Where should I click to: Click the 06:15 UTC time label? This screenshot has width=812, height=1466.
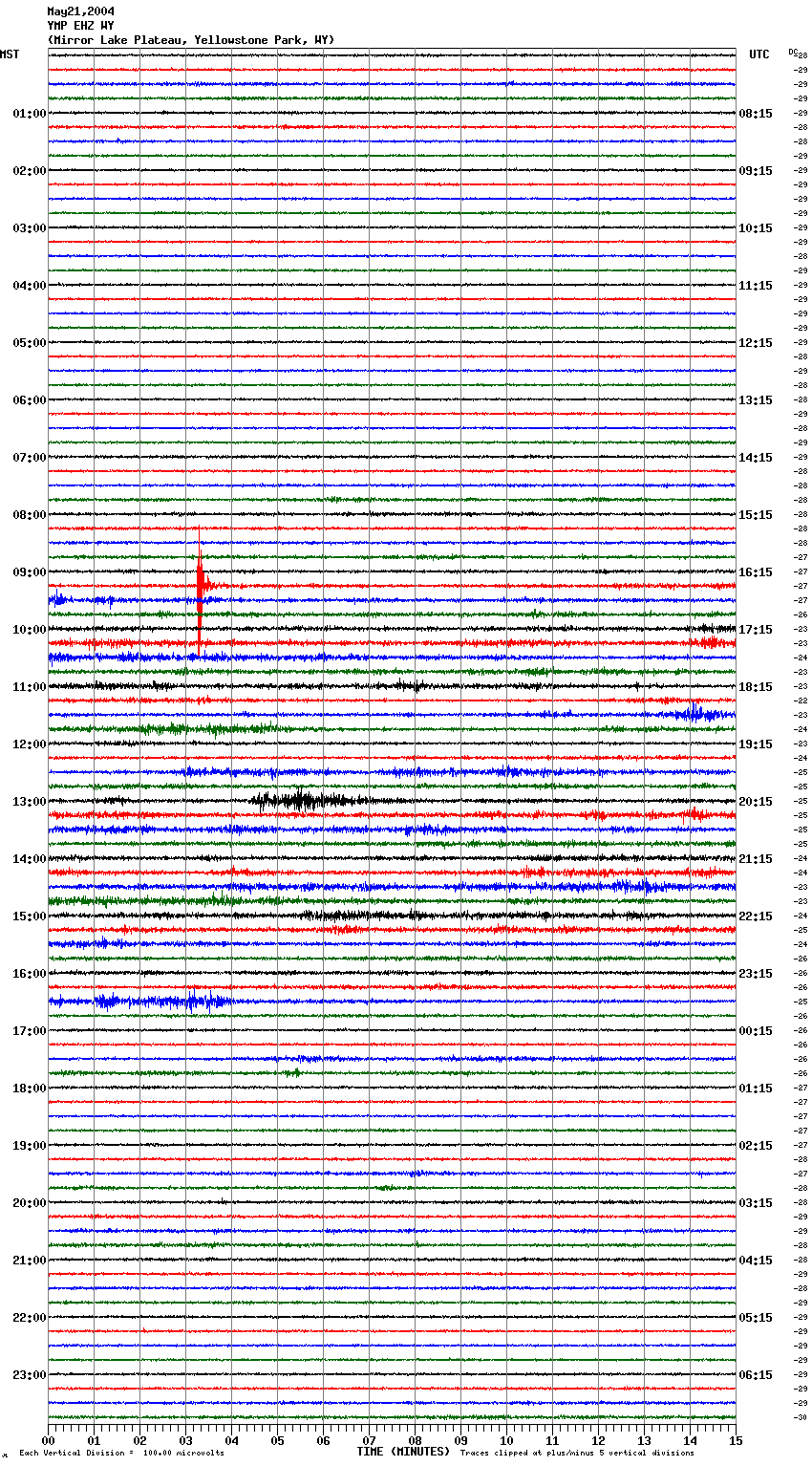click(756, 1375)
